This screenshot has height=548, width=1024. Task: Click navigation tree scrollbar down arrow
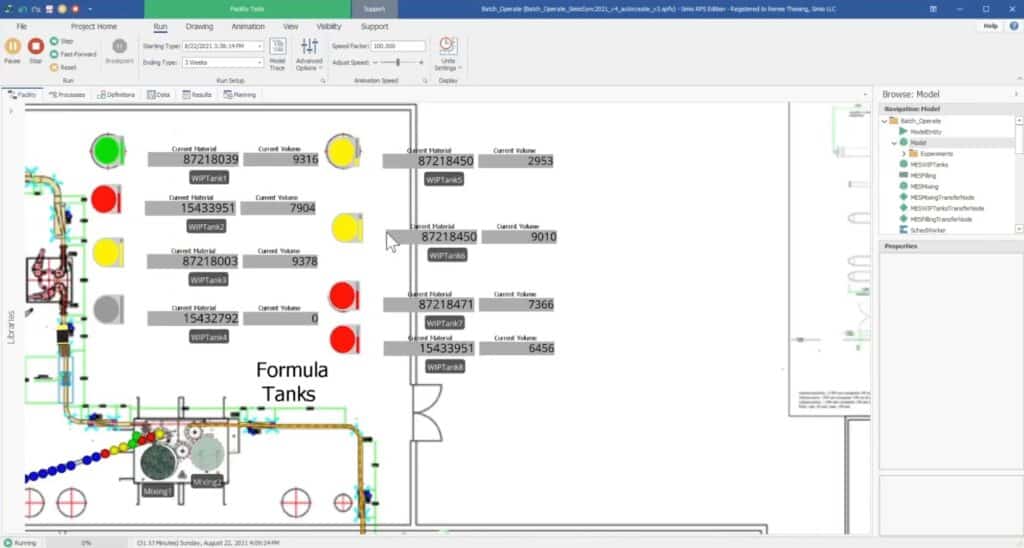[1019, 229]
